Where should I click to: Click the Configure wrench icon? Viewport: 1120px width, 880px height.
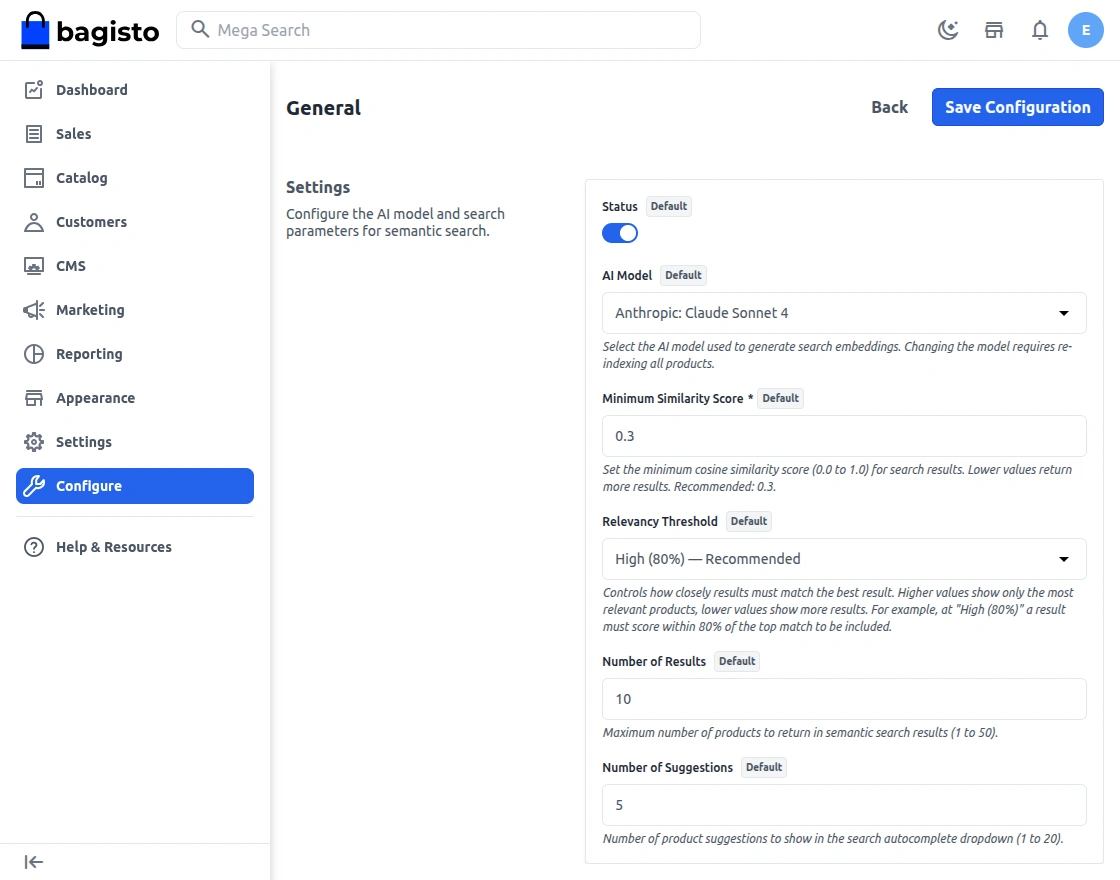coord(34,486)
